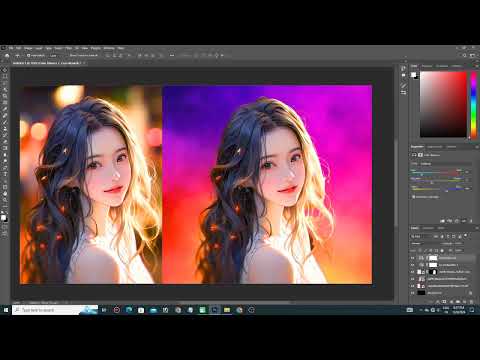Click inside the red color picker field
Viewport: 480px width, 360px height.
click(443, 104)
